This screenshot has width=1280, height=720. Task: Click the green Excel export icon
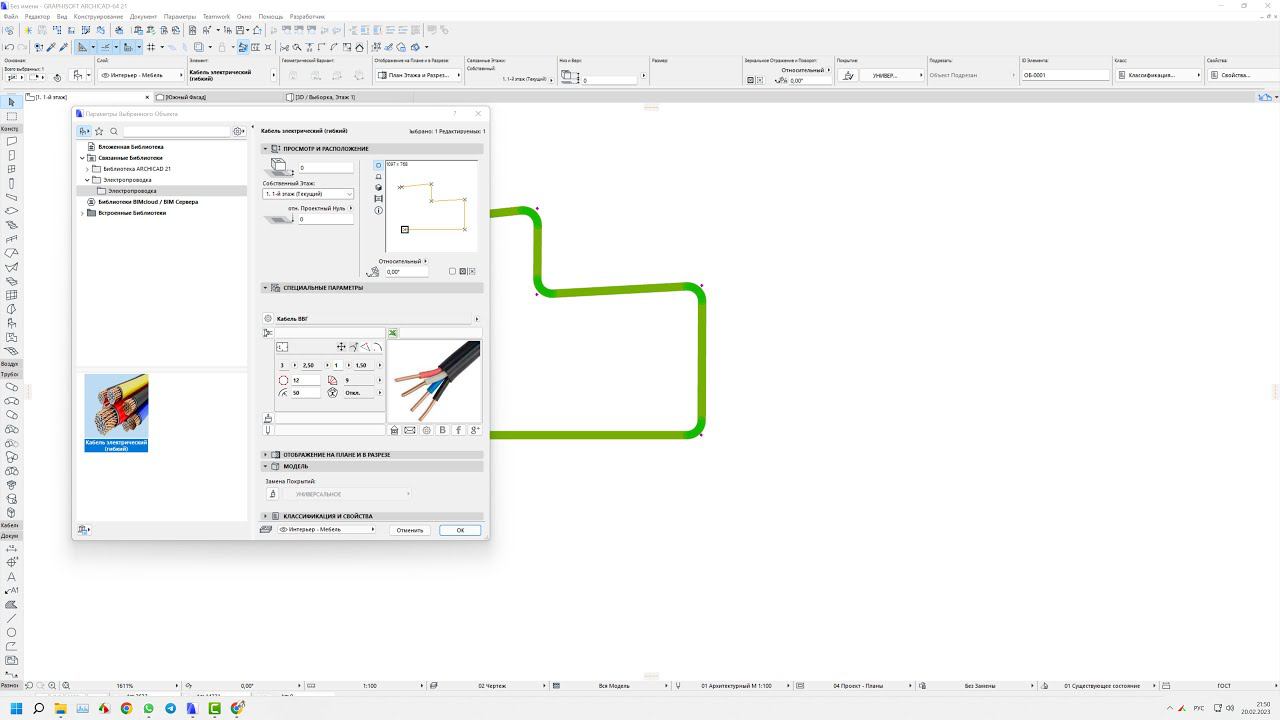(393, 333)
